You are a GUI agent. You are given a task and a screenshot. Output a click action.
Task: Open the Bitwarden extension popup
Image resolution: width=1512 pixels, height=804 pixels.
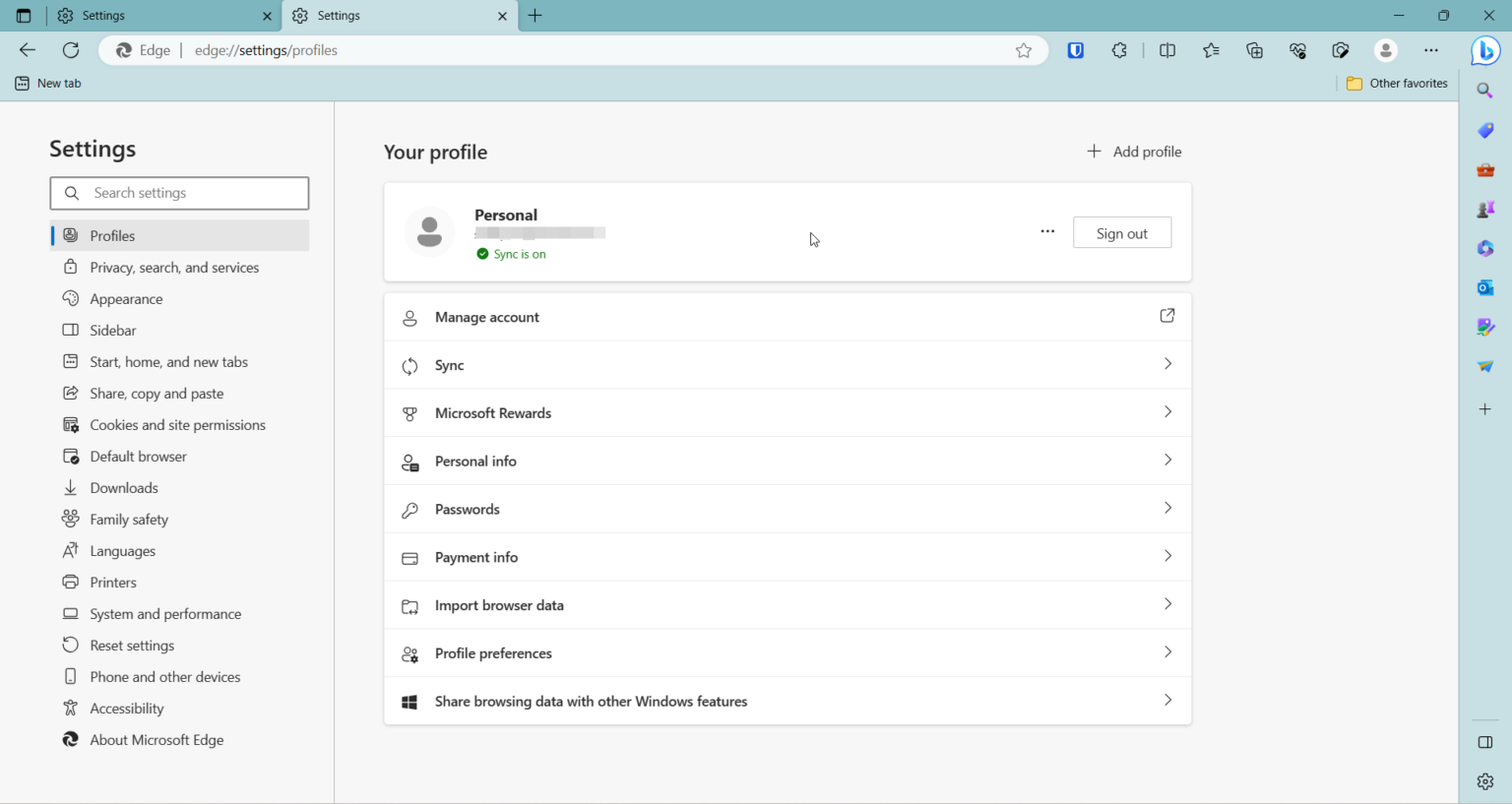coord(1075,50)
